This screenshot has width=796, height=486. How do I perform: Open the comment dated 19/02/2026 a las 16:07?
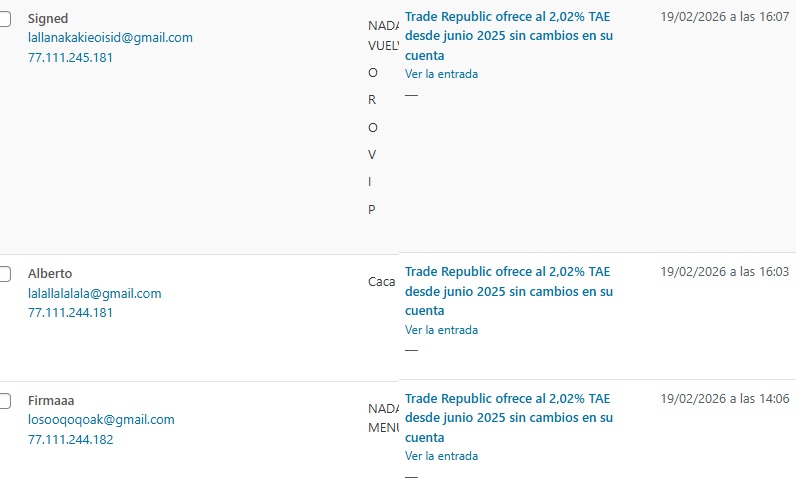[724, 17]
